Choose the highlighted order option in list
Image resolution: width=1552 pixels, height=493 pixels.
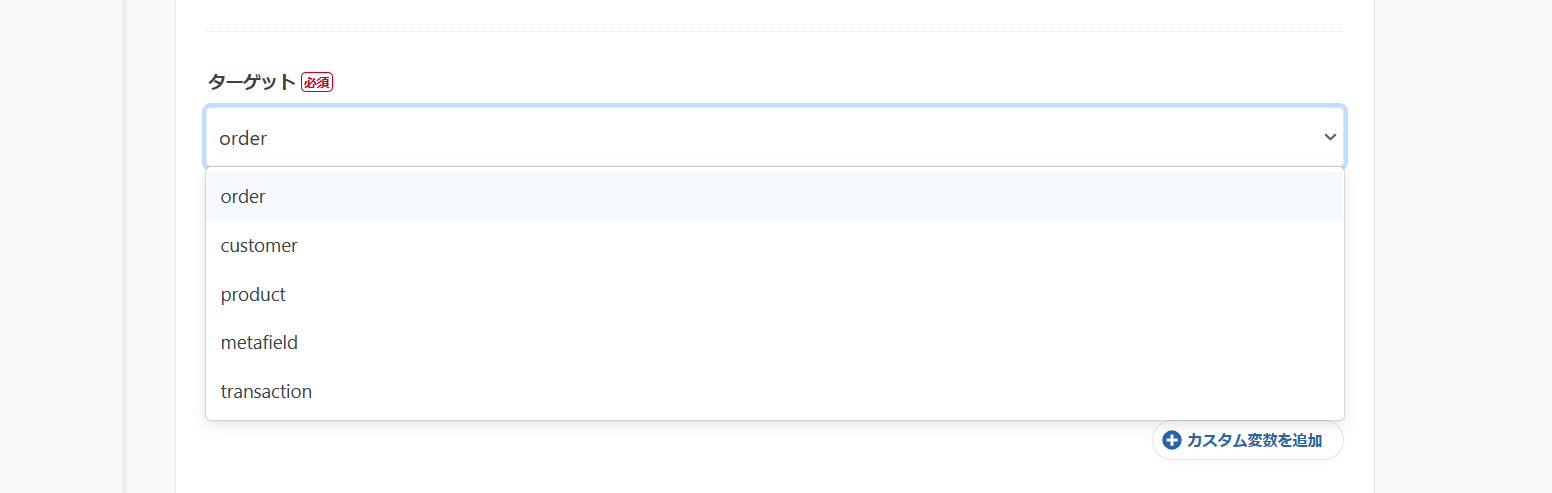click(775, 197)
